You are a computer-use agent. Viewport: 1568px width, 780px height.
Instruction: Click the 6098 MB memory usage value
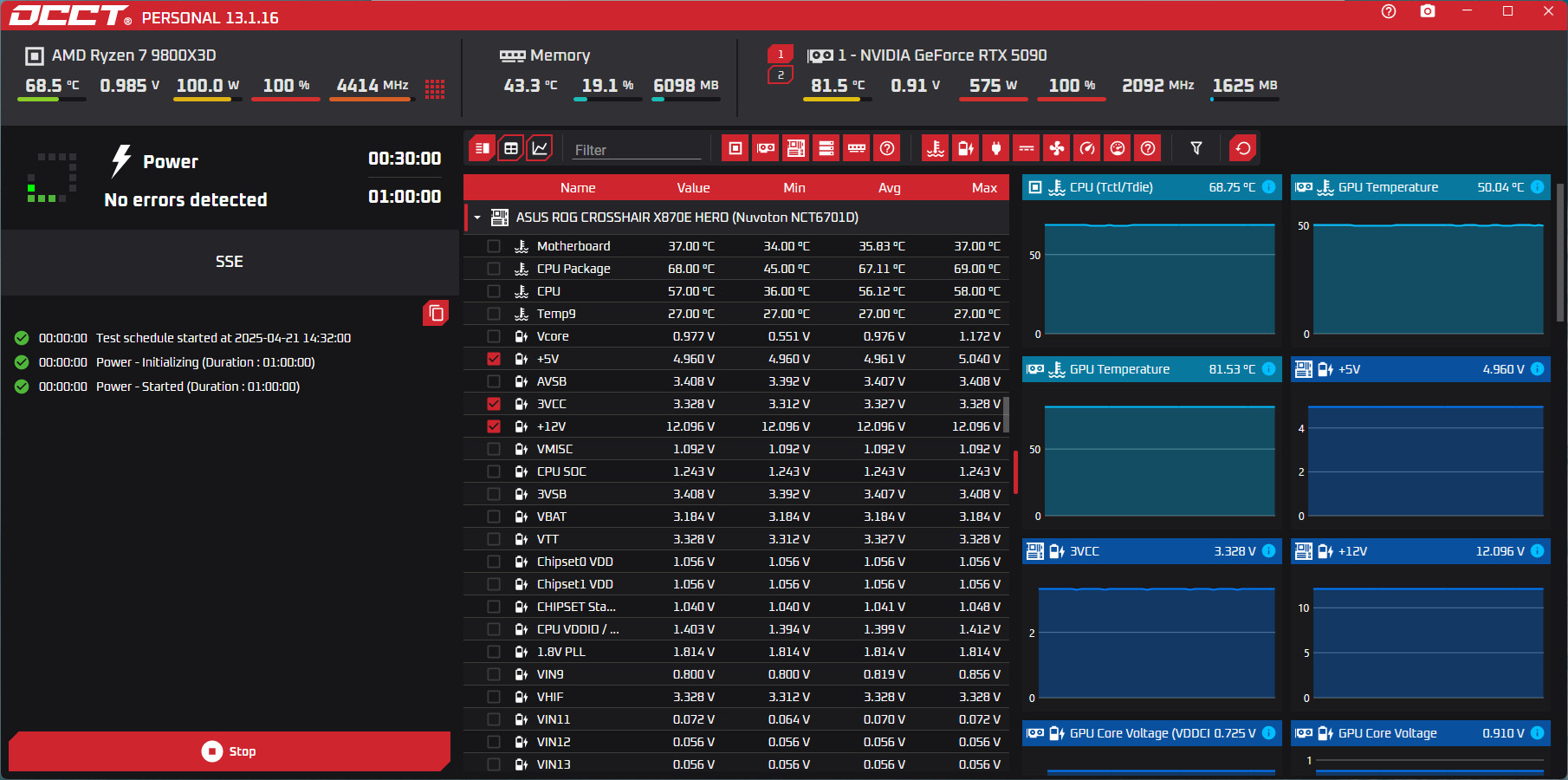pyautogui.click(x=686, y=85)
